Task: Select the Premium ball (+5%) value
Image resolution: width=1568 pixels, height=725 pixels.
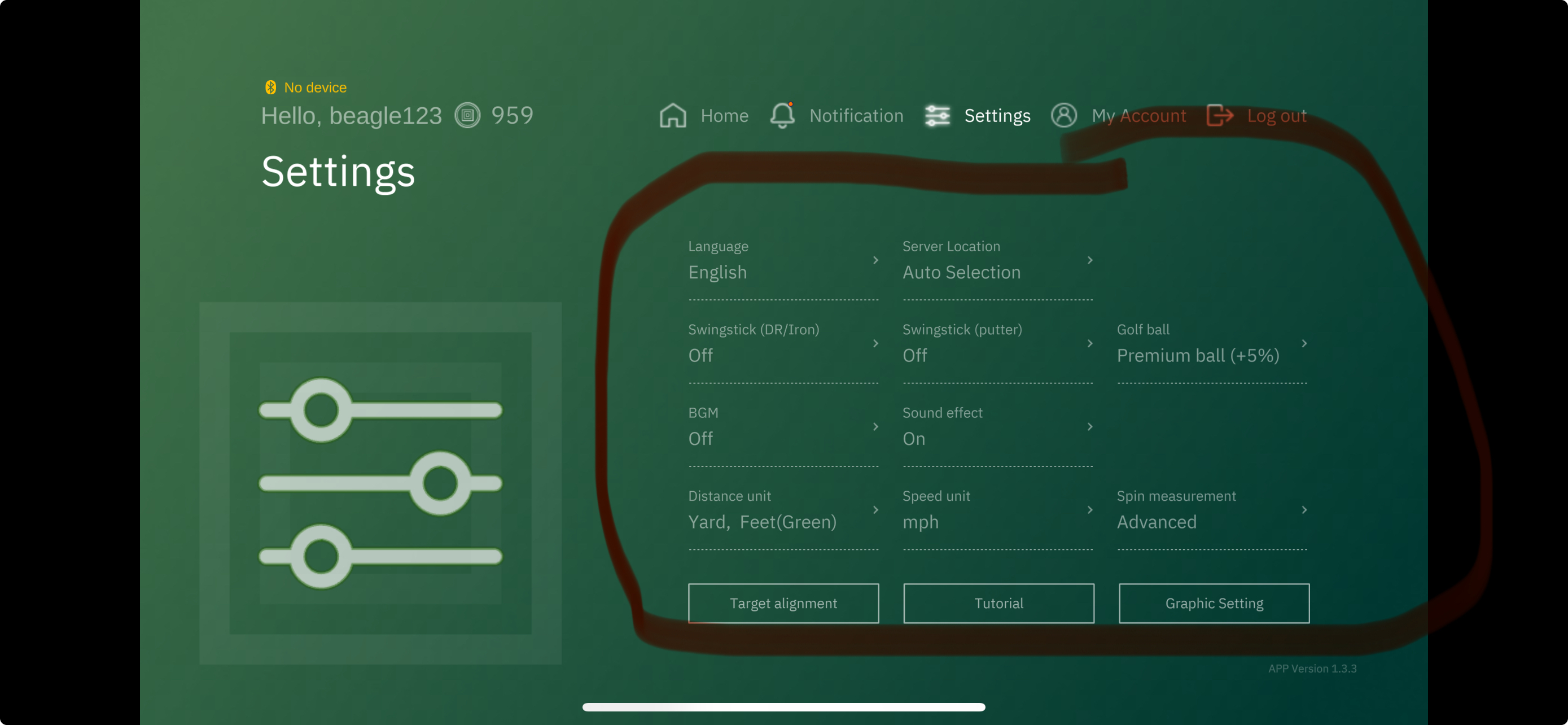Action: 1197,356
